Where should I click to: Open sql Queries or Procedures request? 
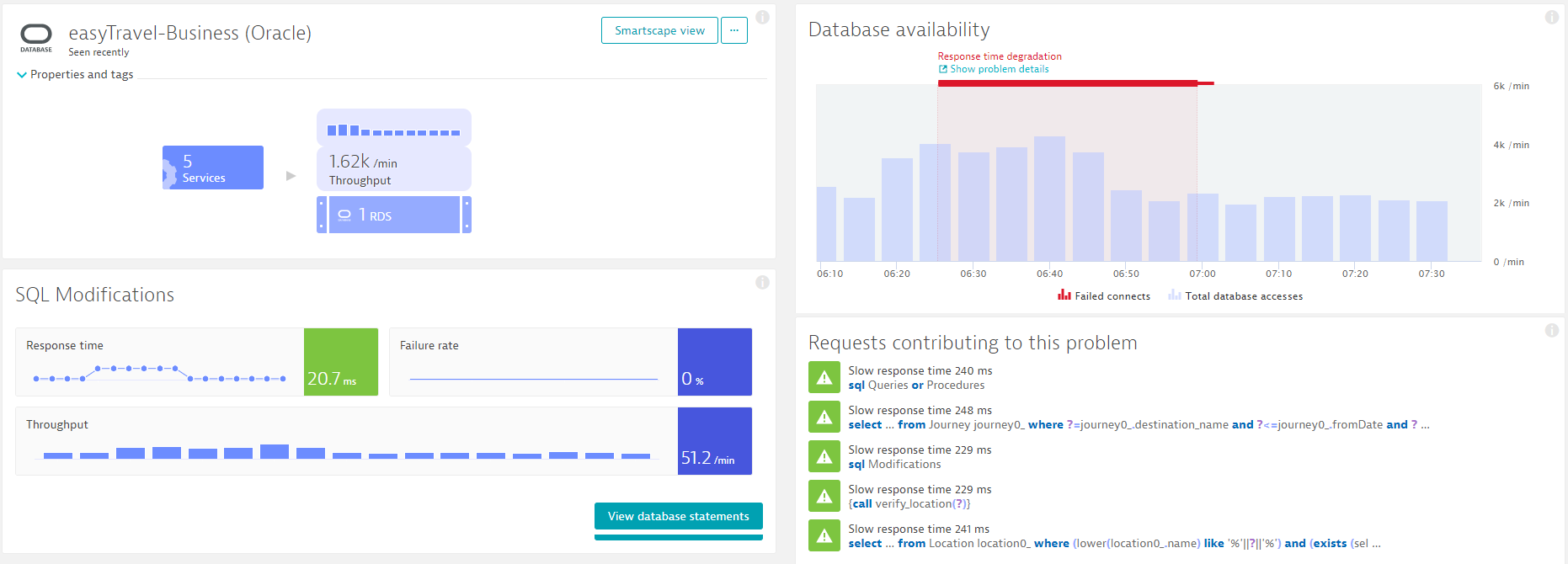tap(916, 385)
